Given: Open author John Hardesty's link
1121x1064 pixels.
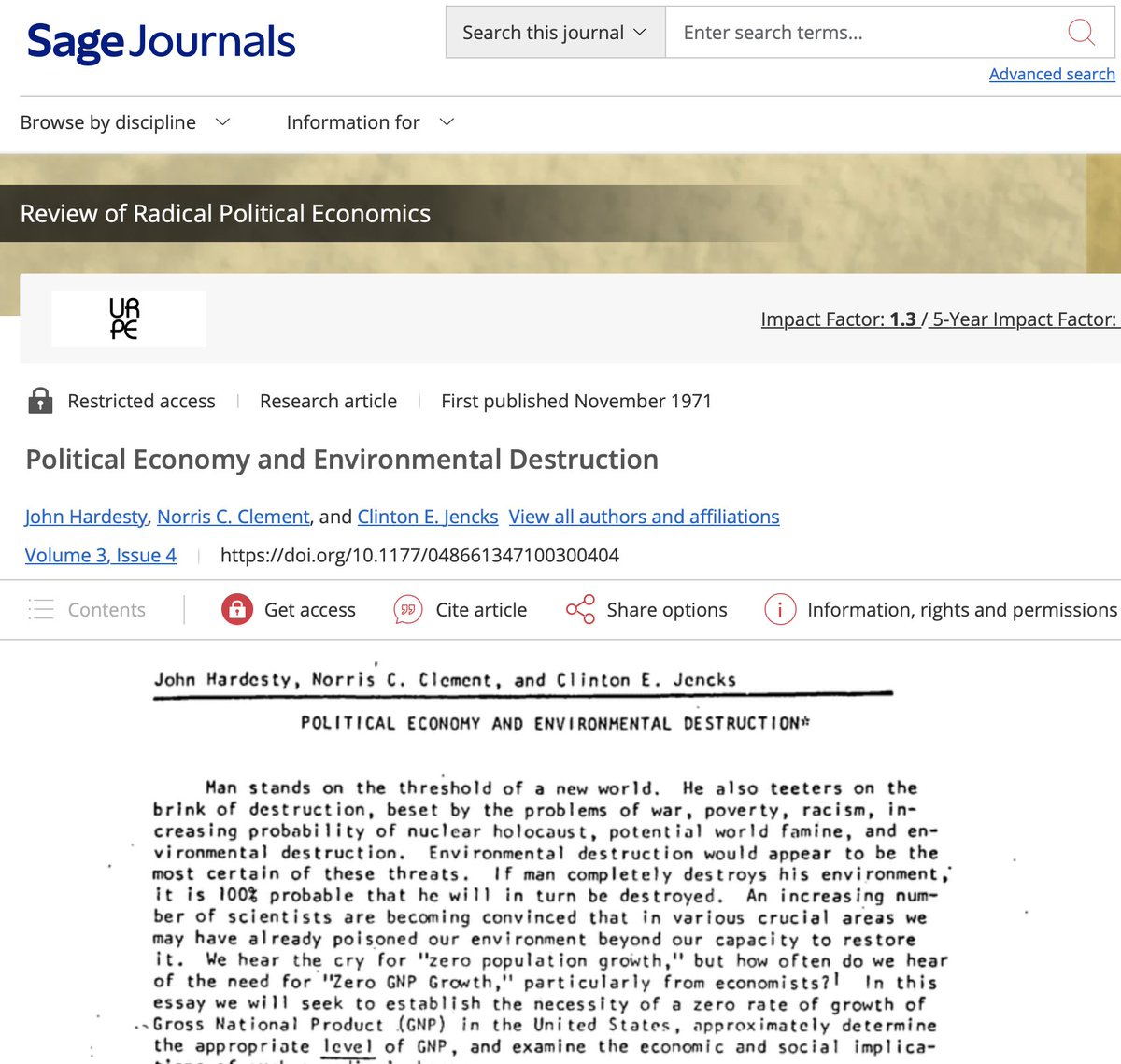Looking at the screenshot, I should [x=86, y=517].
